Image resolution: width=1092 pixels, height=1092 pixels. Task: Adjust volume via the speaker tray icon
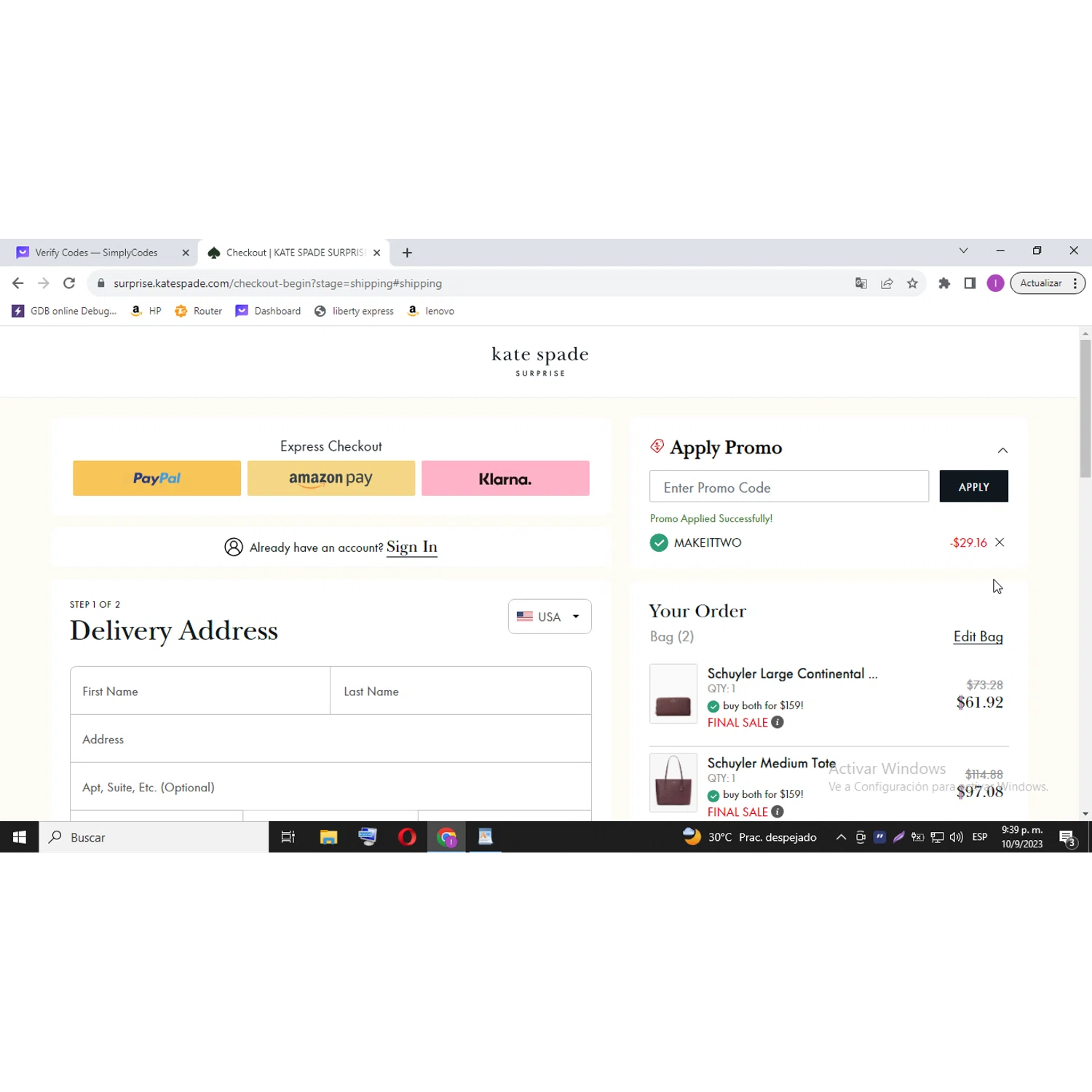(x=956, y=837)
